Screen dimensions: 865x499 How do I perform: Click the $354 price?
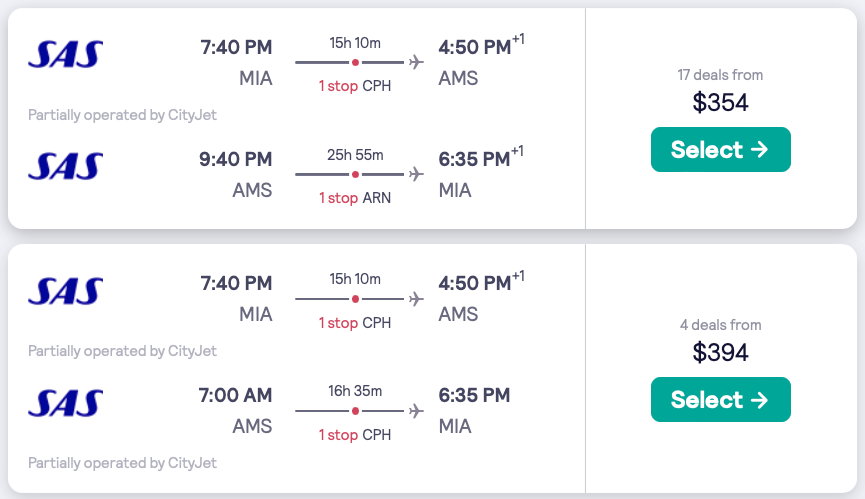pos(720,102)
